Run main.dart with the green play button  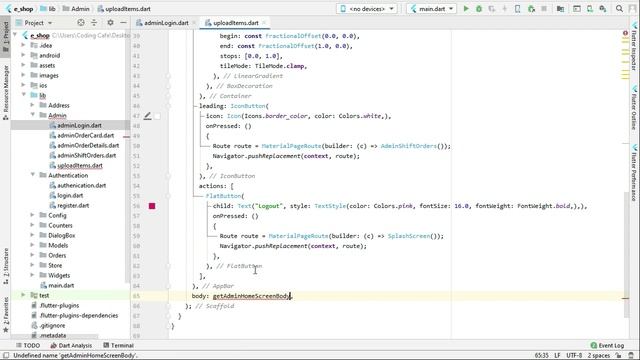466,9
